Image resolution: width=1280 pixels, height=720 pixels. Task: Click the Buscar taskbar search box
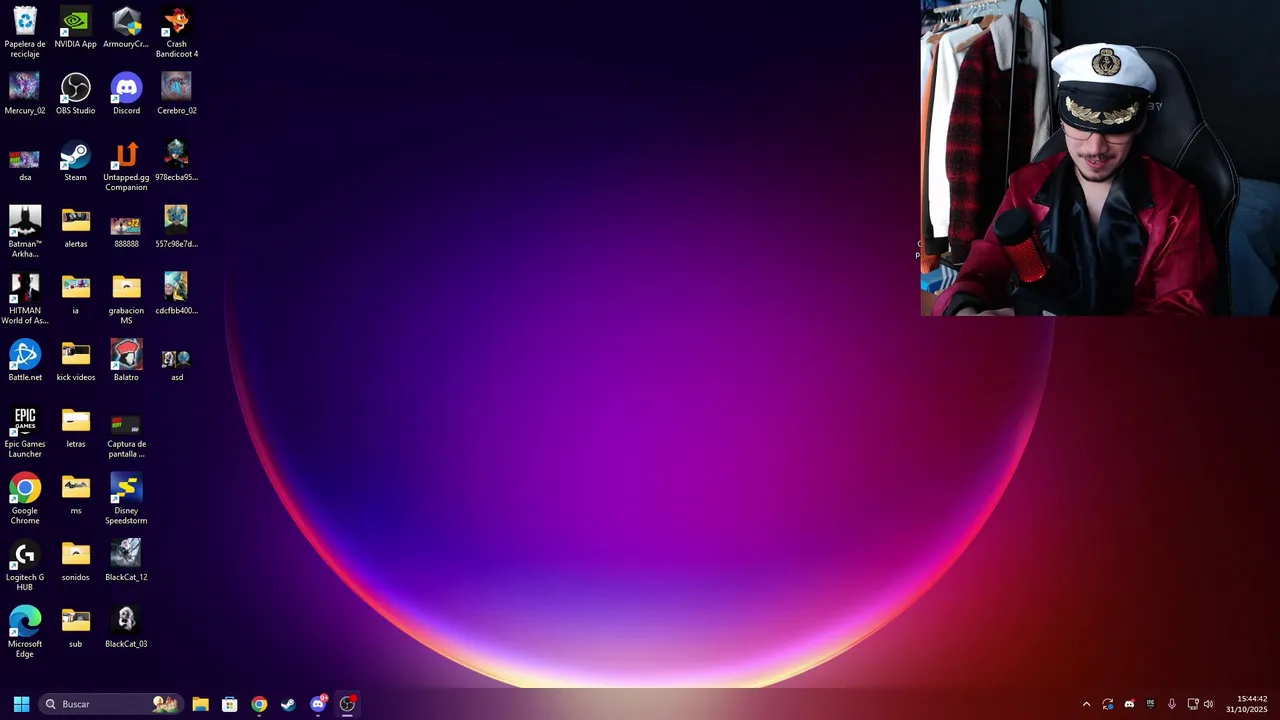pos(110,704)
